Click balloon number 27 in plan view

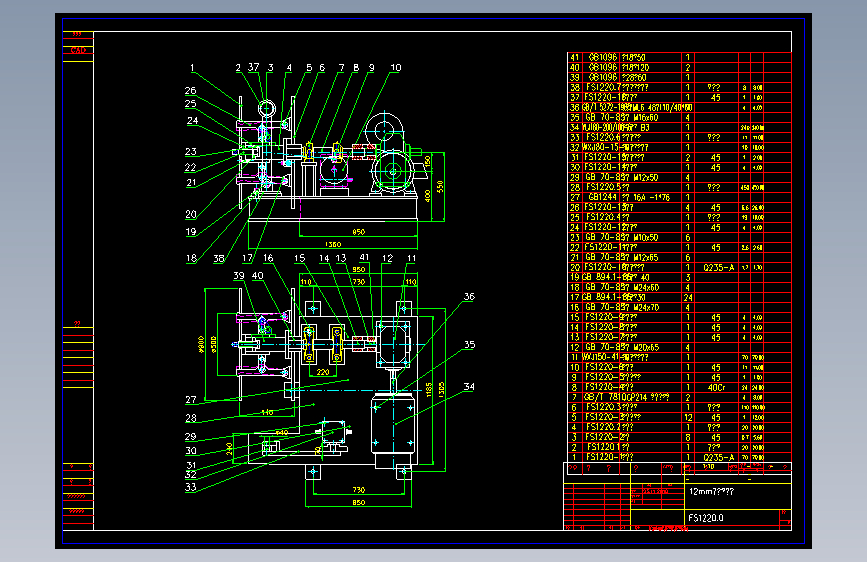tap(191, 399)
